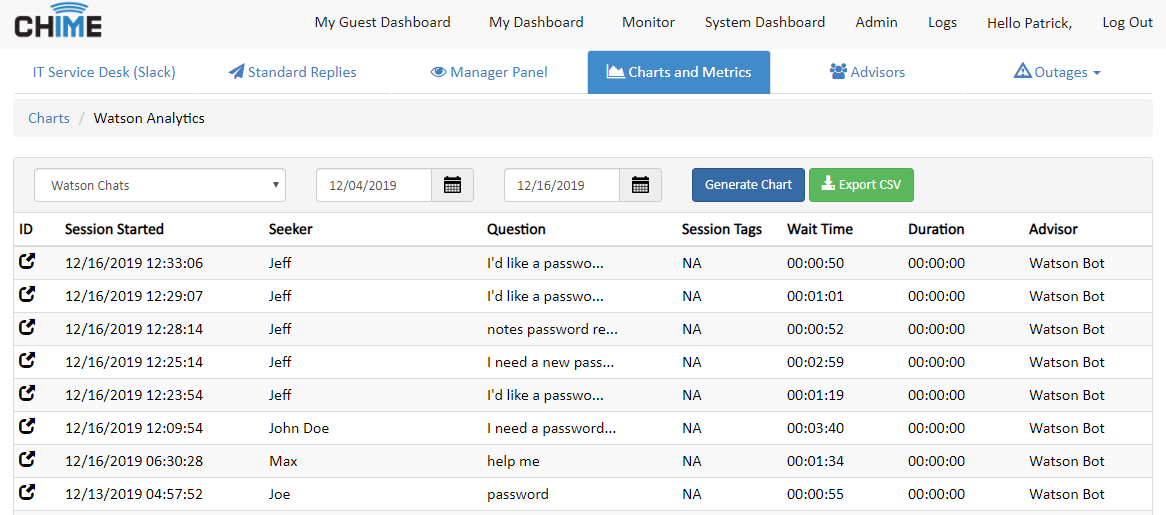
Task: Open Max's session link icon
Action: coord(27,459)
